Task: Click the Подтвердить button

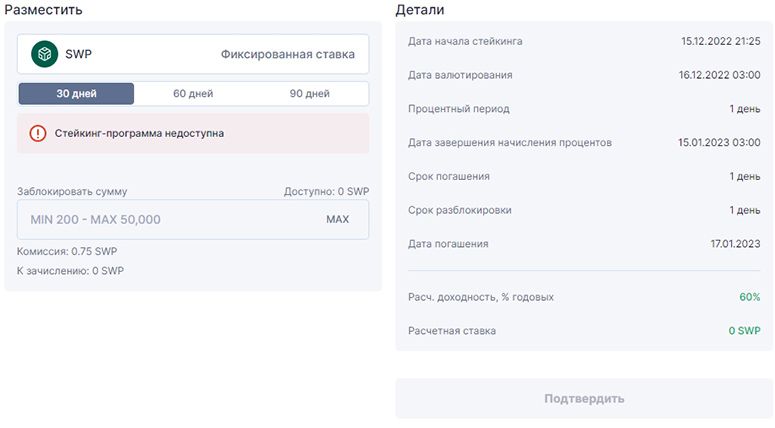Action: tap(584, 398)
